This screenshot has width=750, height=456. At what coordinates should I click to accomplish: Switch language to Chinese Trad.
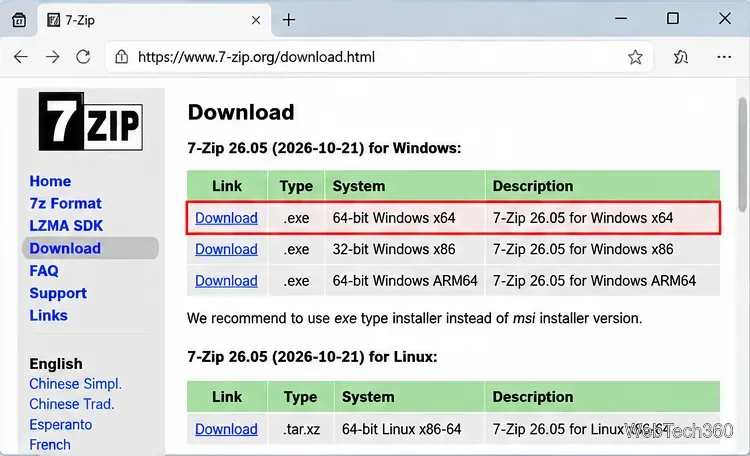[x=72, y=404]
